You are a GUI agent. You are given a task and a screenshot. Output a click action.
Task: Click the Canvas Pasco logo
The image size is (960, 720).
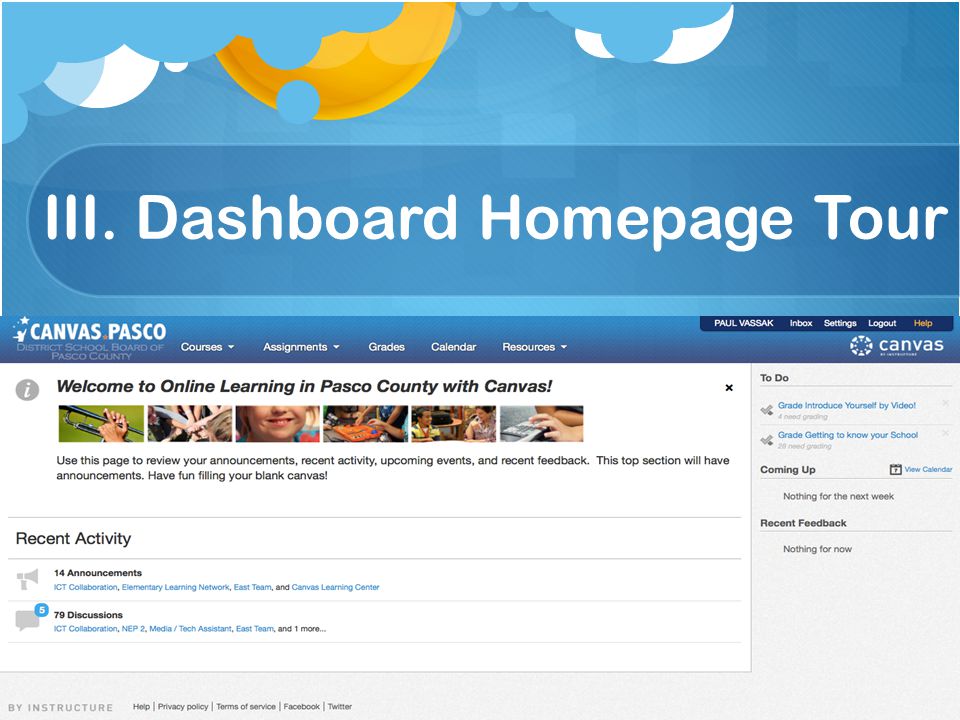point(89,339)
